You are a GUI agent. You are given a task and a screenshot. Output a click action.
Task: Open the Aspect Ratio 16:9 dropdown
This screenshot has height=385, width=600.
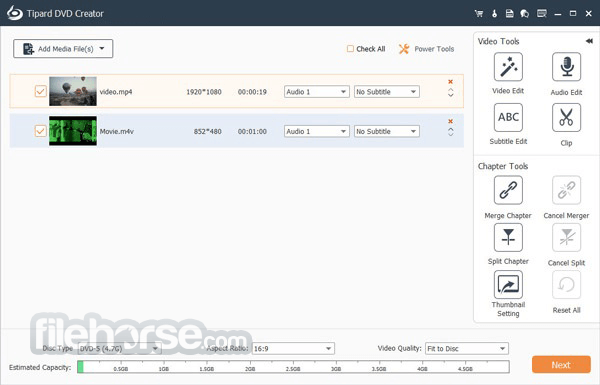[293, 349]
